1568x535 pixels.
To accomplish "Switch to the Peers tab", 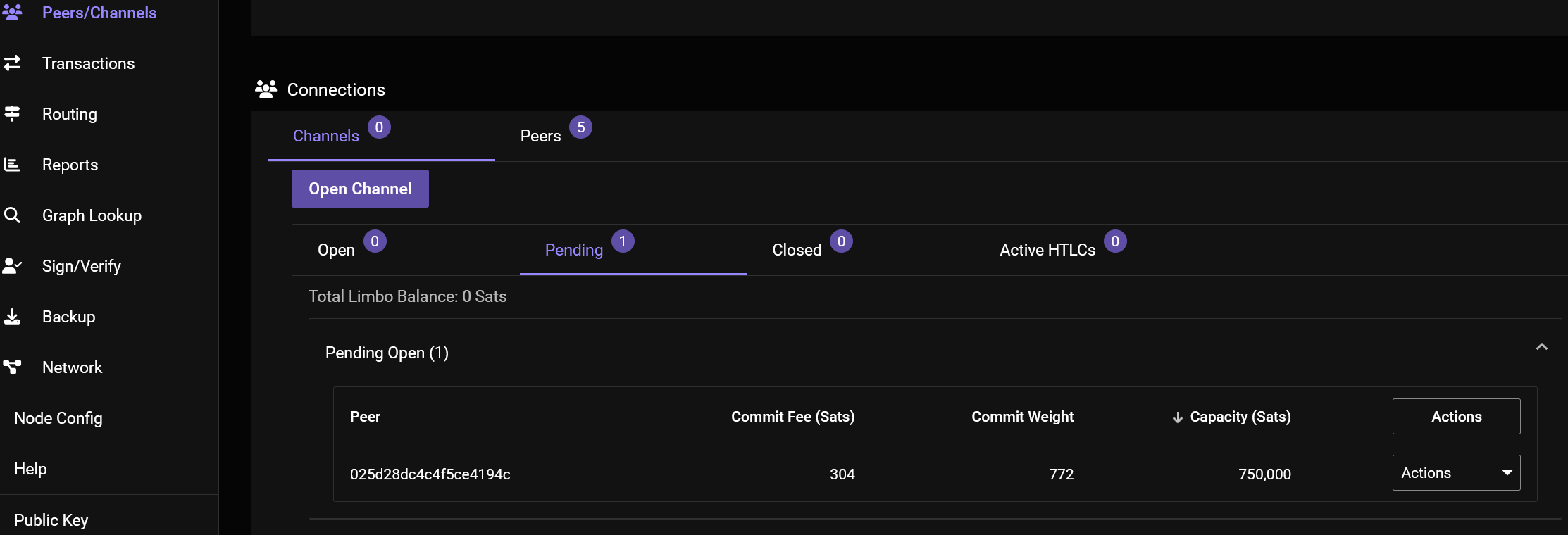I will point(541,136).
